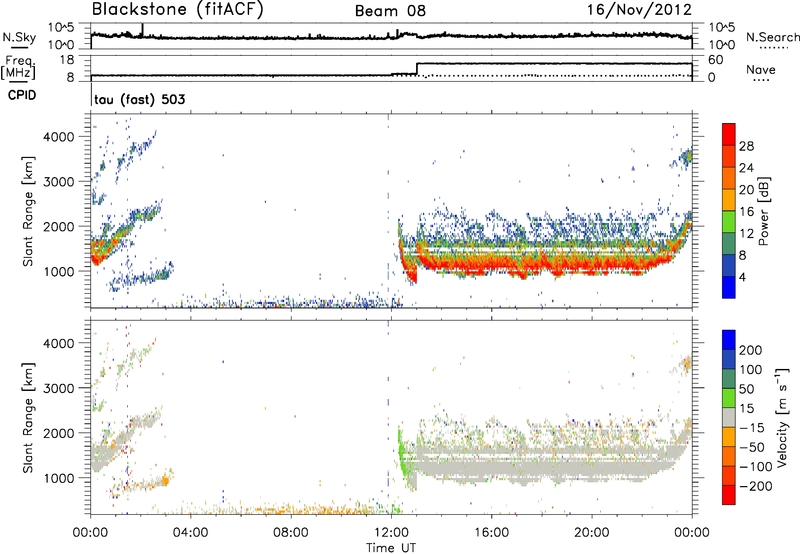Click the "18" frequency axis tick label
The image size is (800, 554).
(x=67, y=60)
